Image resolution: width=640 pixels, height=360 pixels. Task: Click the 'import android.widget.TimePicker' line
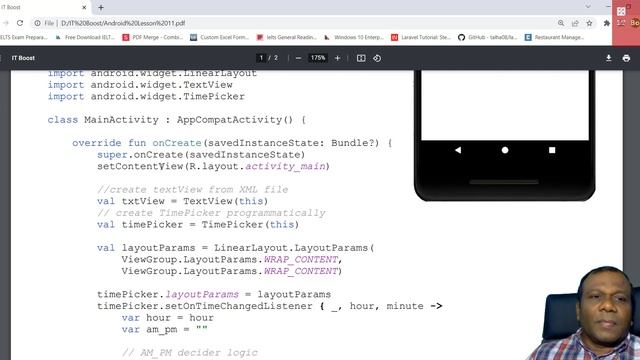pyautogui.click(x=146, y=97)
